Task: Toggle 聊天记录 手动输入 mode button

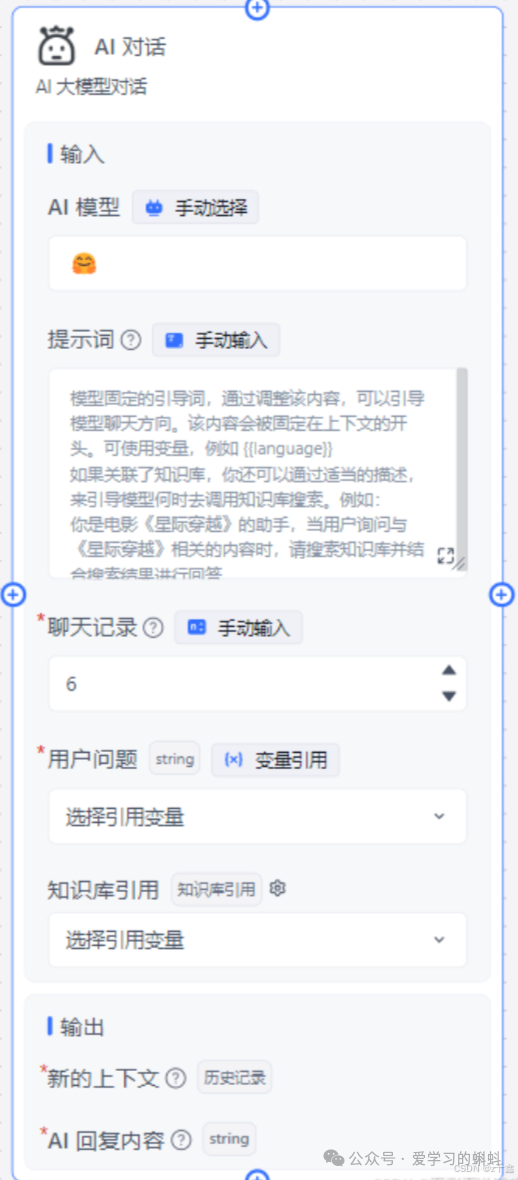Action: tap(239, 628)
